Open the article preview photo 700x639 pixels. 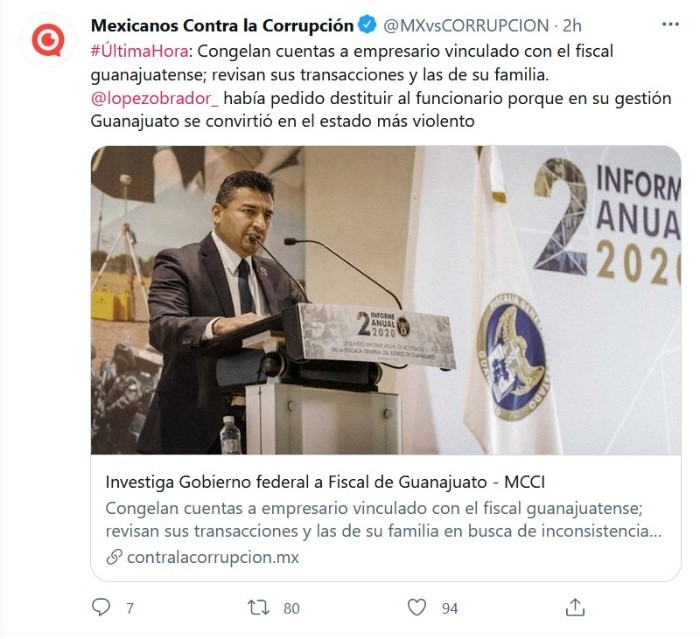click(386, 300)
